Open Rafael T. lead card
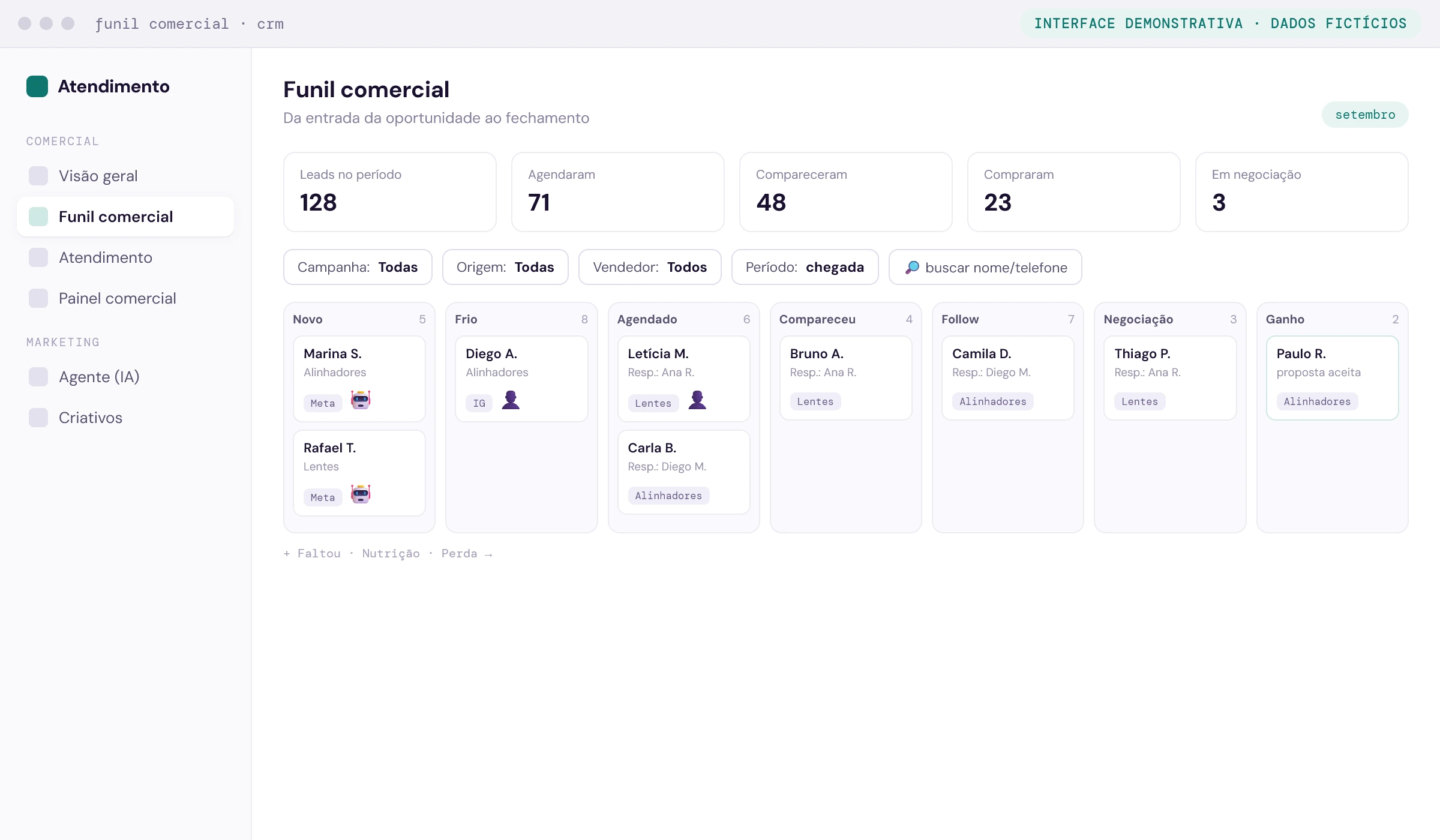The image size is (1440, 840). coord(359,473)
